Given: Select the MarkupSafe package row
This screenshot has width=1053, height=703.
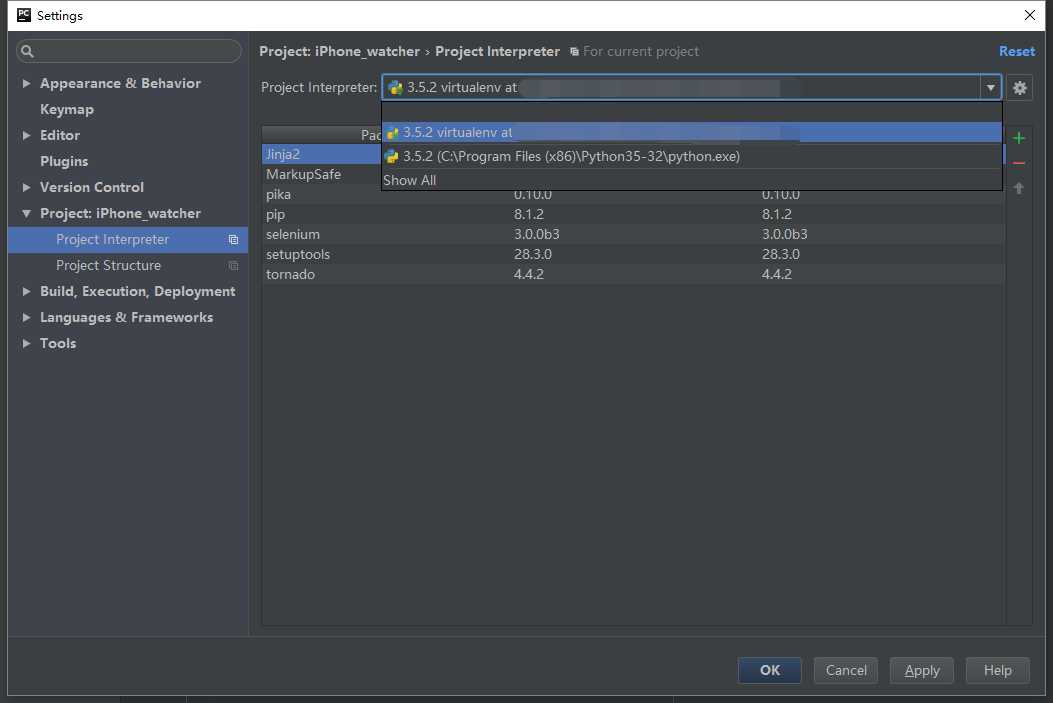Looking at the screenshot, I should pyautogui.click(x=633, y=175).
